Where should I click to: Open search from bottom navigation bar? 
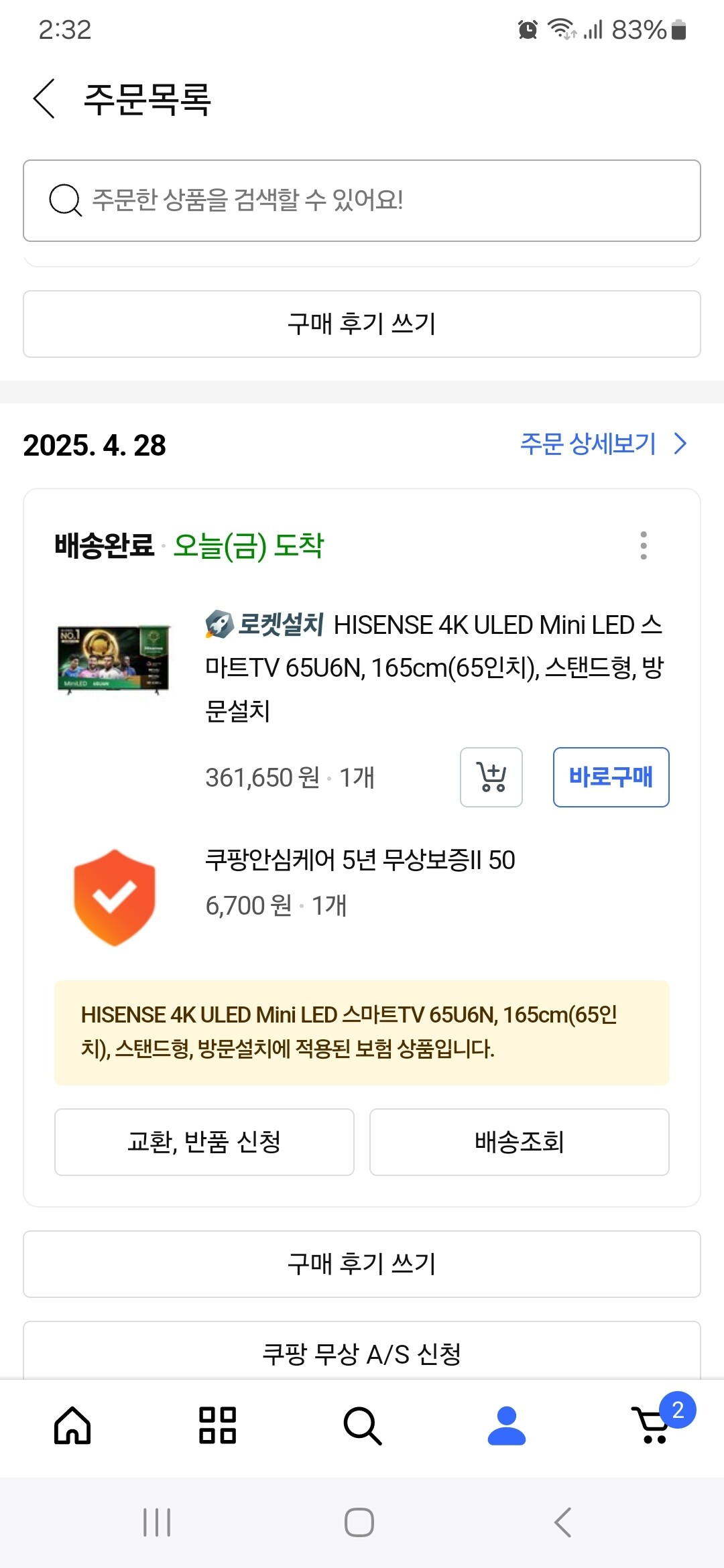coord(362,1425)
